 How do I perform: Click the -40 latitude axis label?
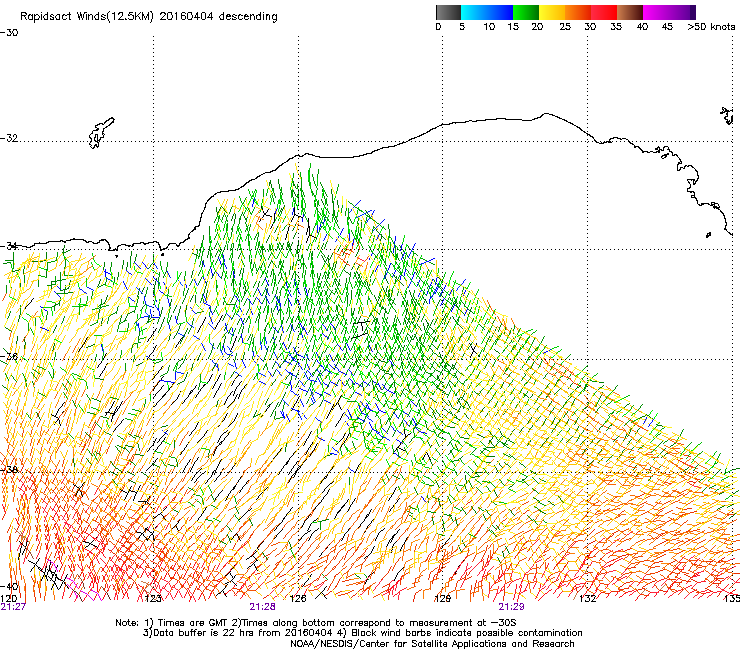9,586
